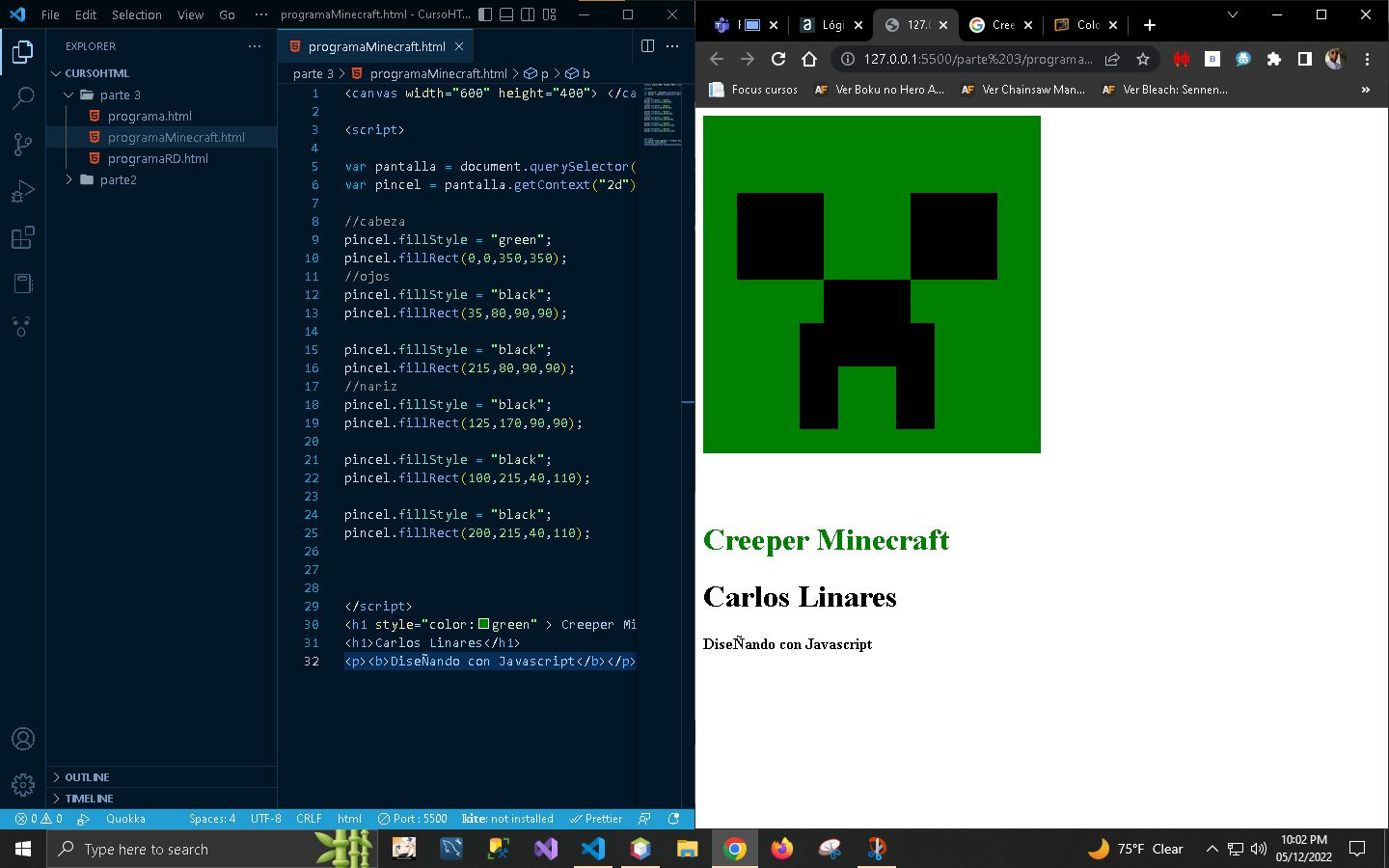Open the Go menu in VS Code
The height and width of the screenshot is (868, 1389).
[227, 14]
